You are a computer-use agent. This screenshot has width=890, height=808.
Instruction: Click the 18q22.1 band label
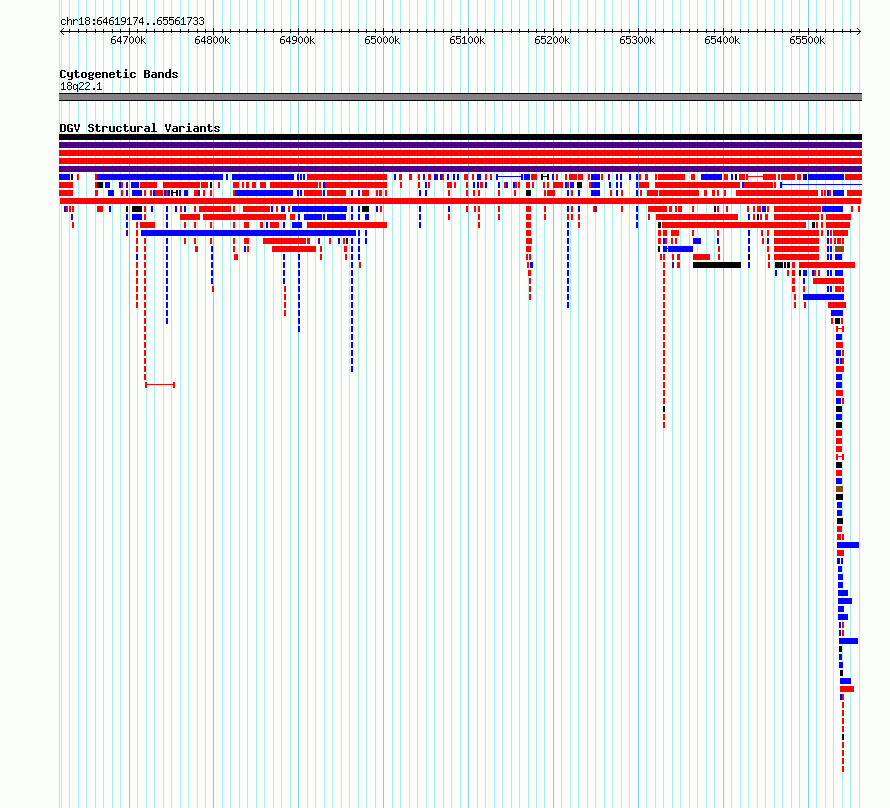(x=81, y=86)
